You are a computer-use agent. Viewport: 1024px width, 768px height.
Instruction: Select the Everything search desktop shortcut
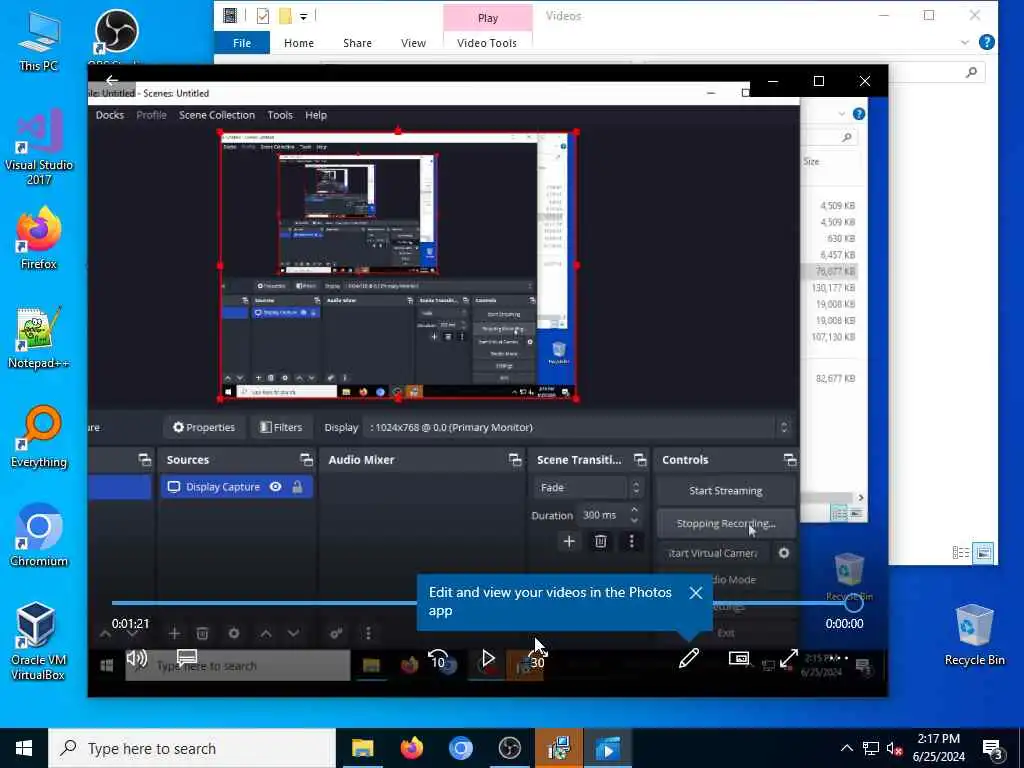pos(39,436)
